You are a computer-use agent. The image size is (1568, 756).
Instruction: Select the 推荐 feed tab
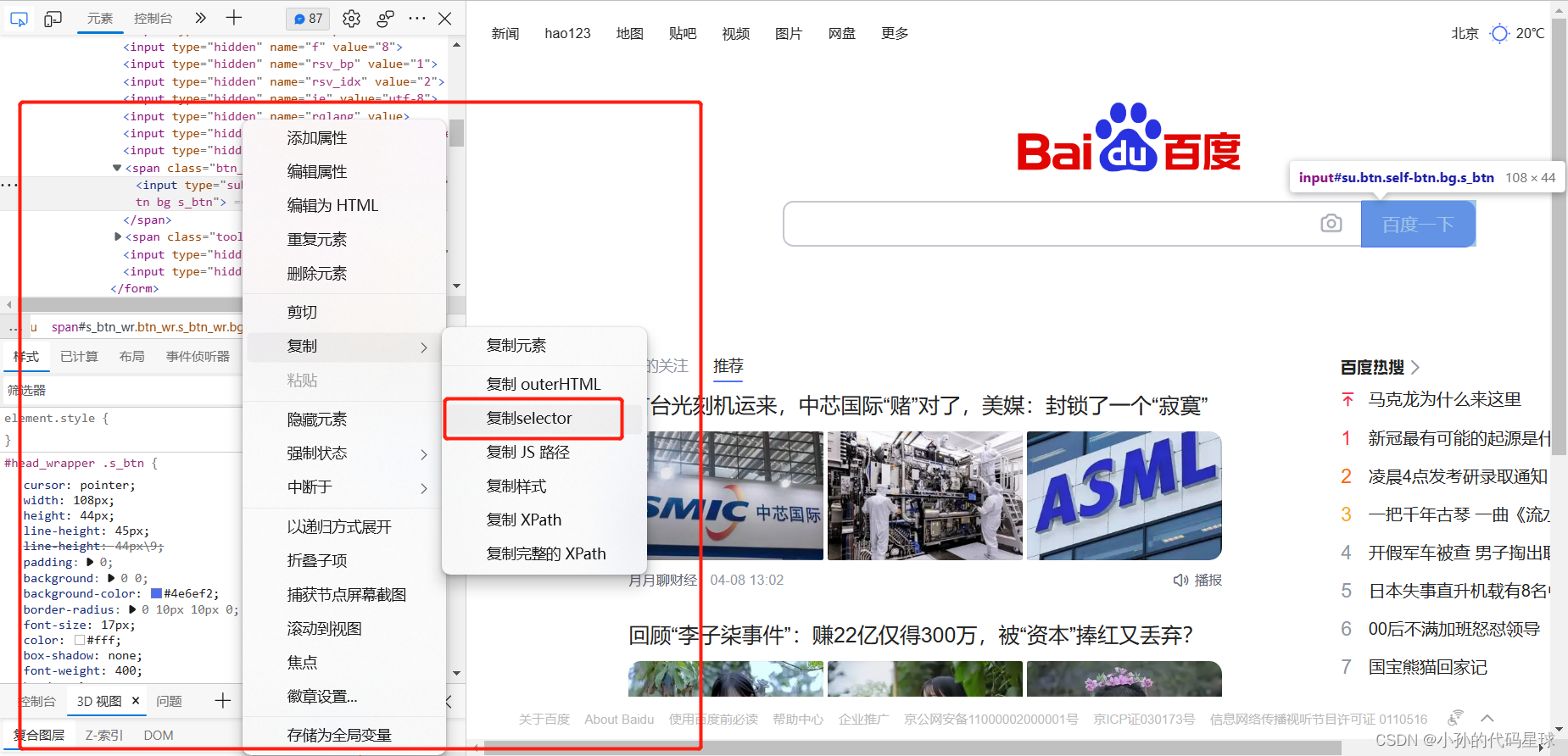[x=728, y=365]
